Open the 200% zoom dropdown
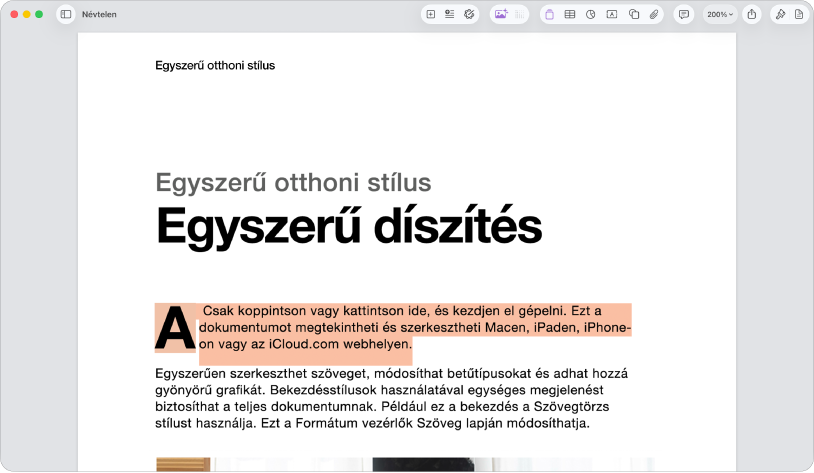814x473 pixels. click(720, 15)
